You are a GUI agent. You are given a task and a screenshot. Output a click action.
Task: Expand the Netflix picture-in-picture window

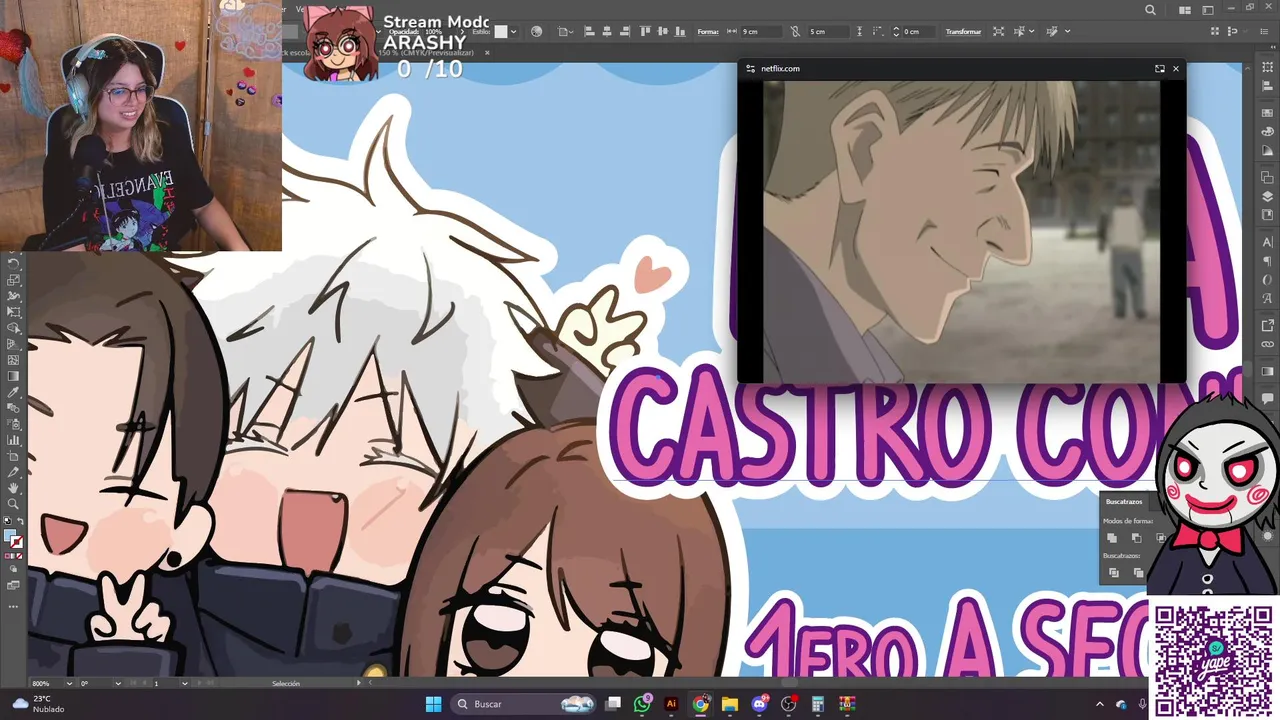tap(1159, 68)
